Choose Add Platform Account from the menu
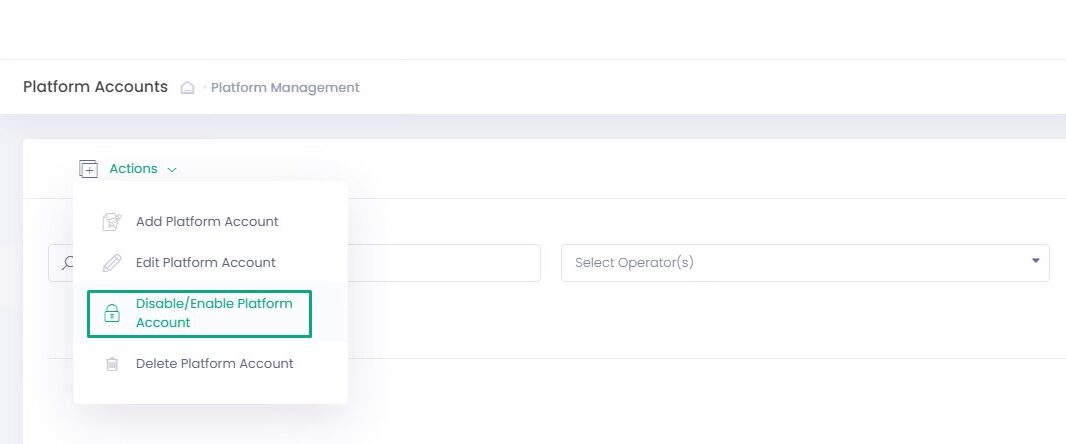 pyautogui.click(x=207, y=222)
